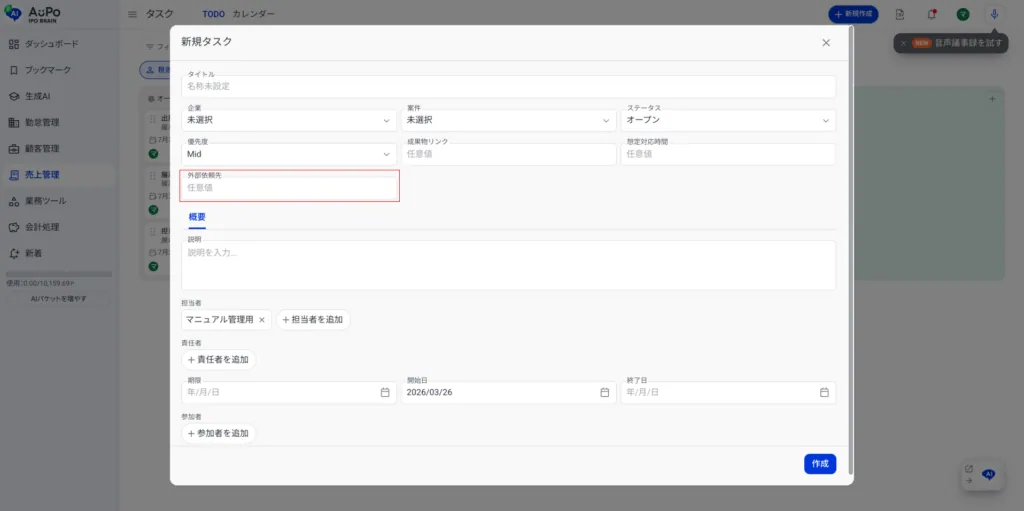1024x511 pixels.
Task: Click 責任者を追加 button
Action: pos(219,359)
